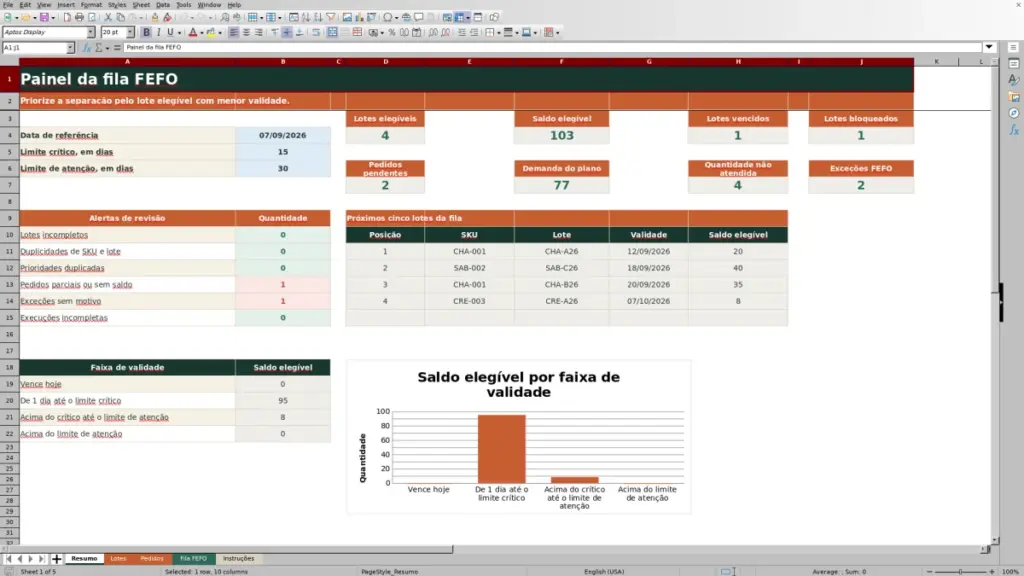Insert a chart using the chart icon
This screenshot has width=1024, height=576.
pyautogui.click(x=359, y=18)
